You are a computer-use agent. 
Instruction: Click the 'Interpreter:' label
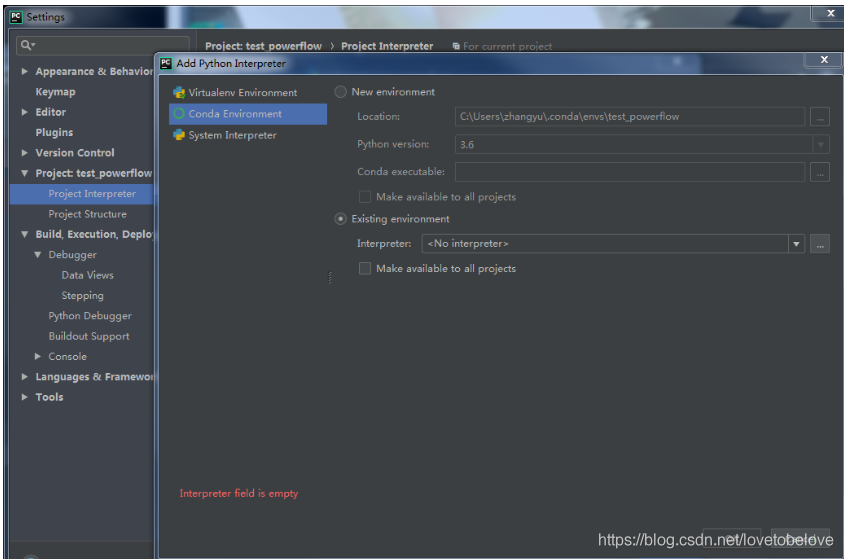384,244
